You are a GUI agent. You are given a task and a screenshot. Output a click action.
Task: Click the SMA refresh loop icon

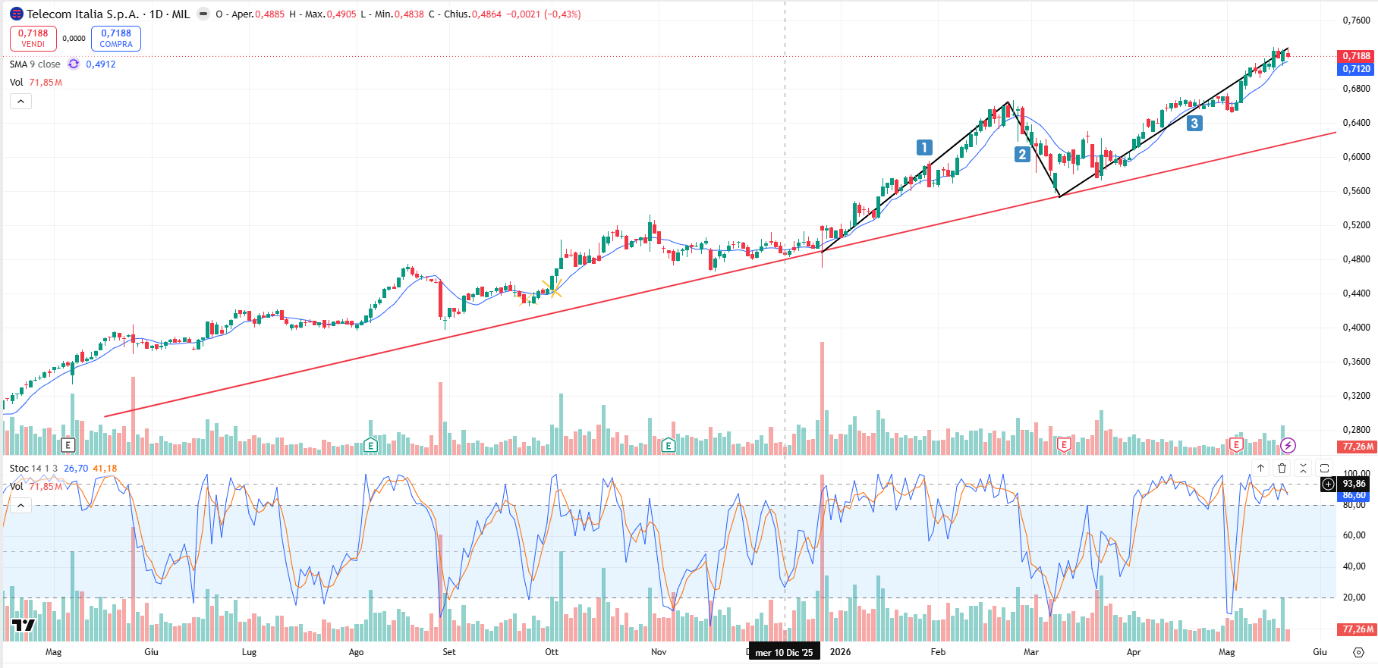click(73, 64)
